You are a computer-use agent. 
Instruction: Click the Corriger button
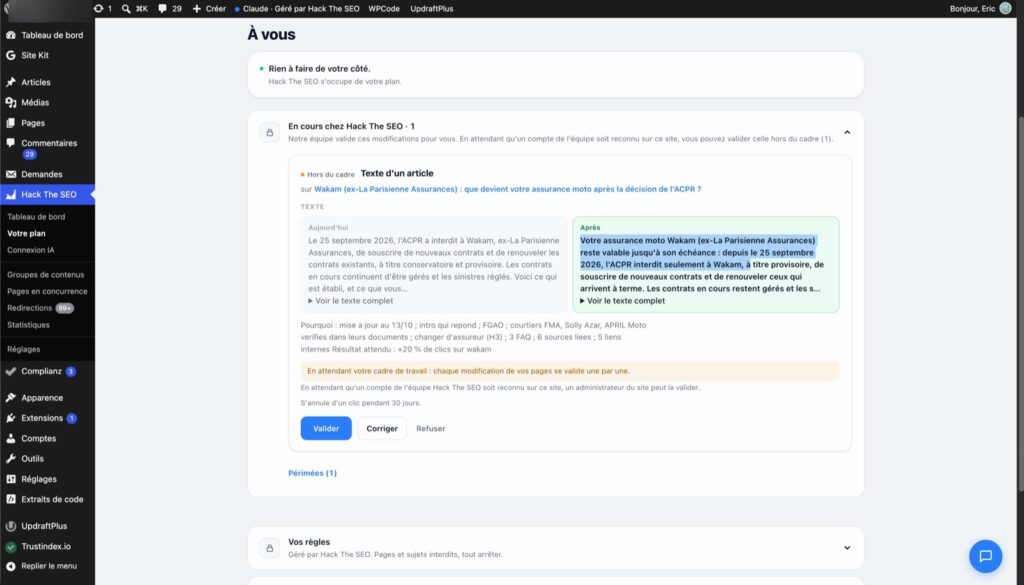(382, 428)
